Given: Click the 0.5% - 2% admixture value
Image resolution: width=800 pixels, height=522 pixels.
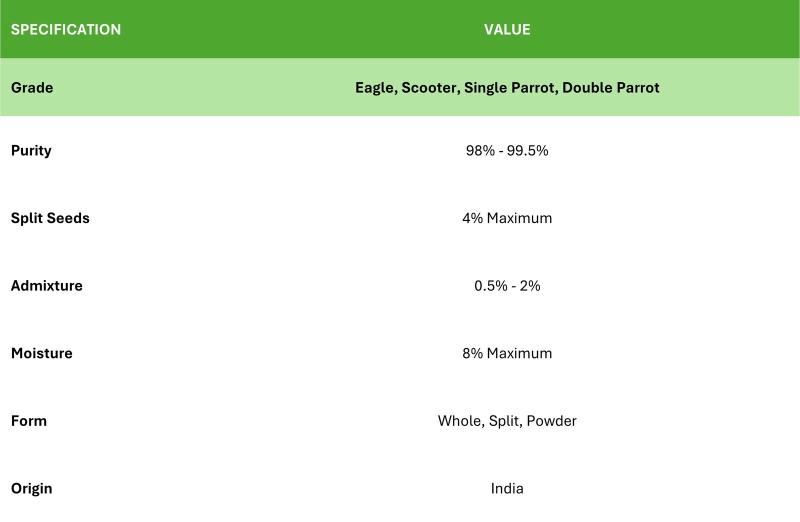Looking at the screenshot, I should [x=507, y=286].
